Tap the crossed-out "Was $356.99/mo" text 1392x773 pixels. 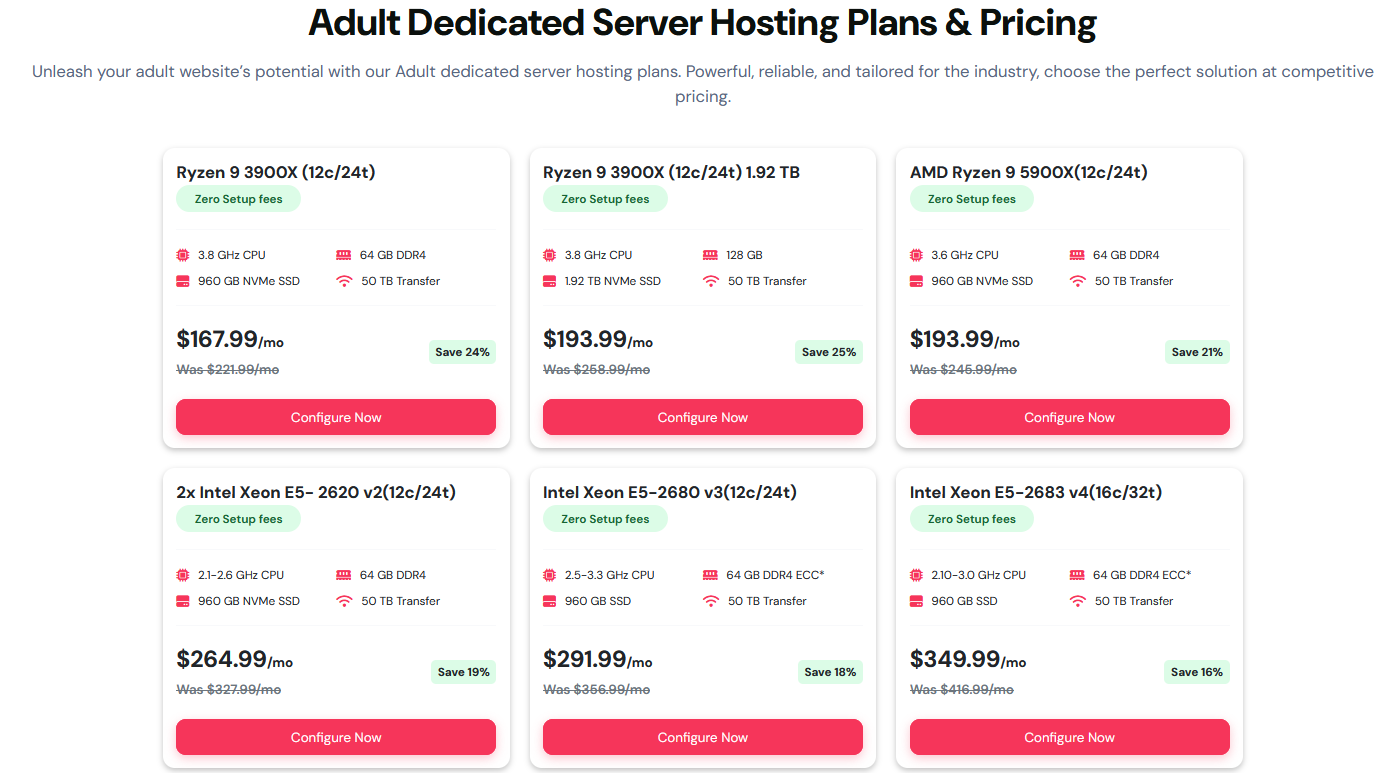pyautogui.click(x=597, y=690)
